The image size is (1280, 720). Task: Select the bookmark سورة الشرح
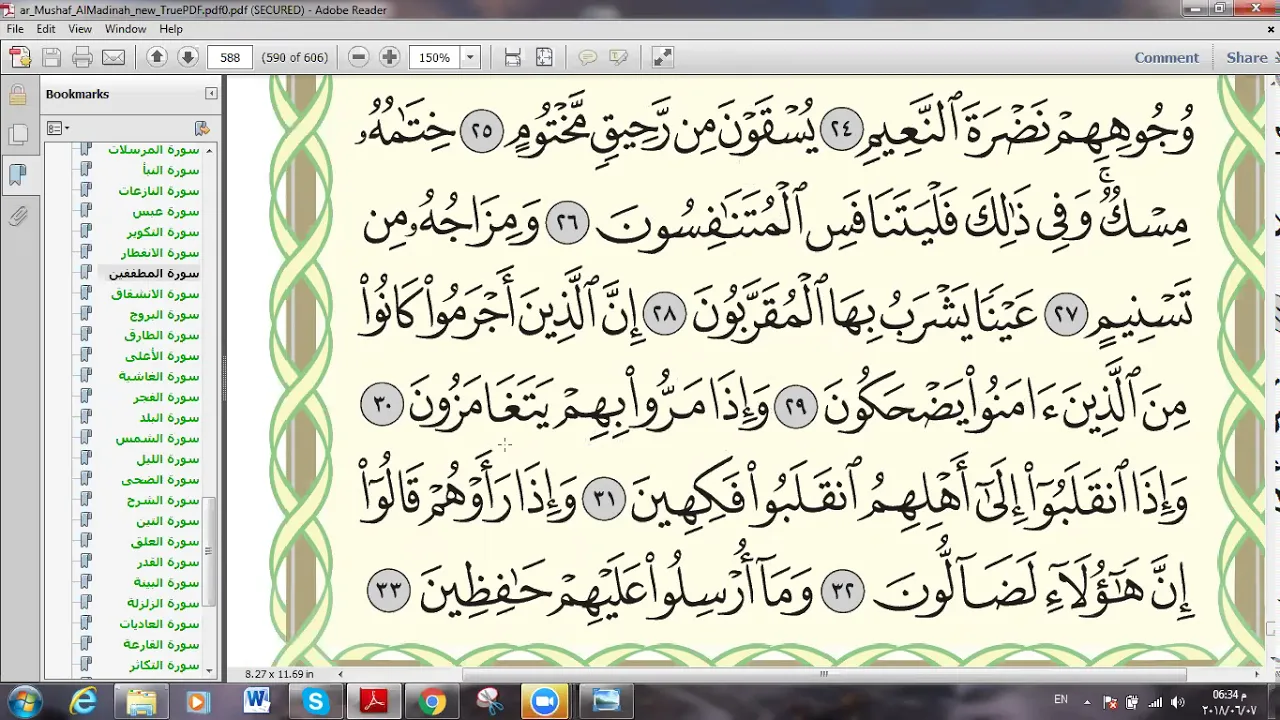coord(164,500)
